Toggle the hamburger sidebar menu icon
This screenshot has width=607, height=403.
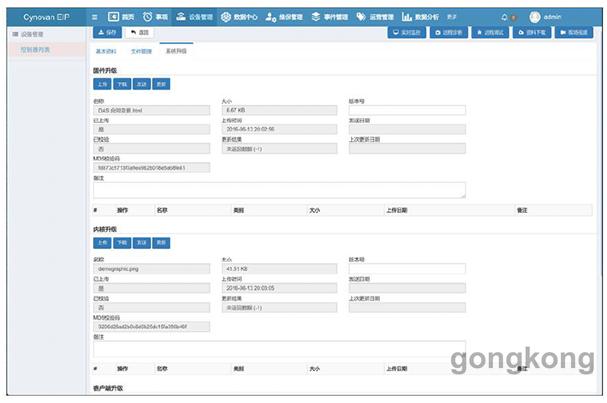pos(94,17)
